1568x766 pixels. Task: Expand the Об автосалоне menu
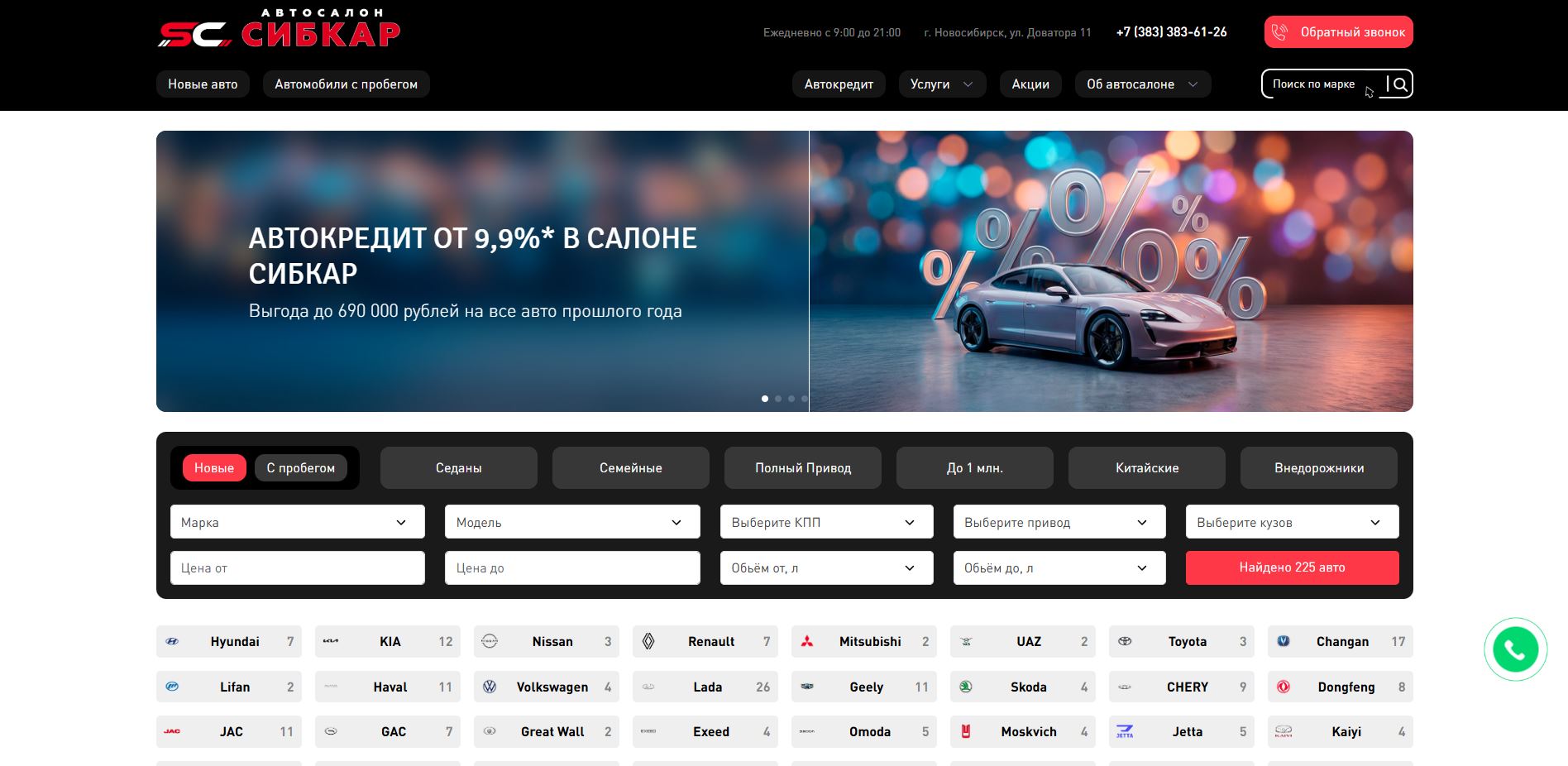(1143, 84)
